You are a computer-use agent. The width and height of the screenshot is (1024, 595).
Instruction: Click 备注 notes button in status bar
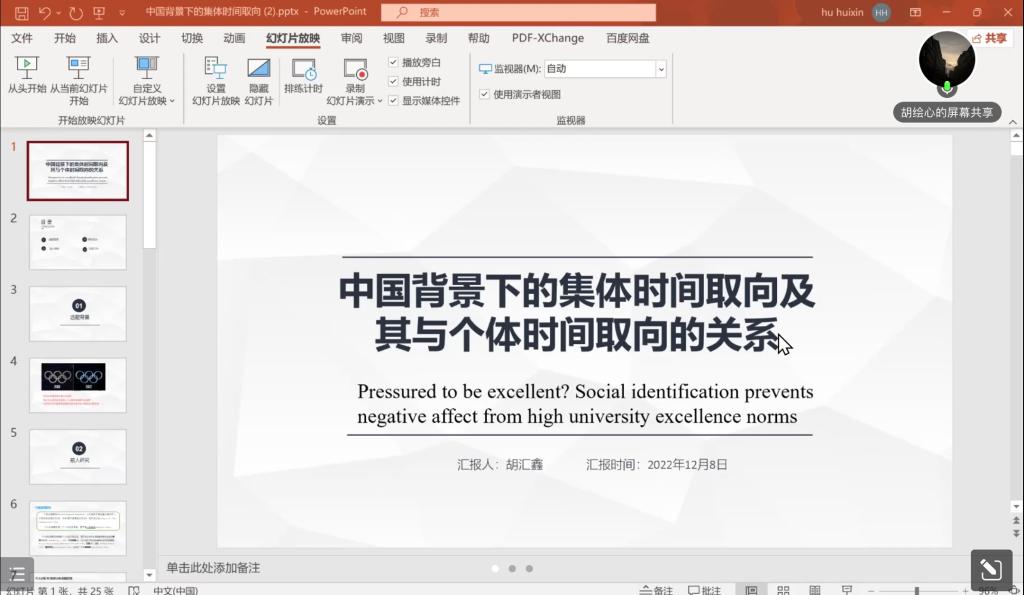pos(657,590)
